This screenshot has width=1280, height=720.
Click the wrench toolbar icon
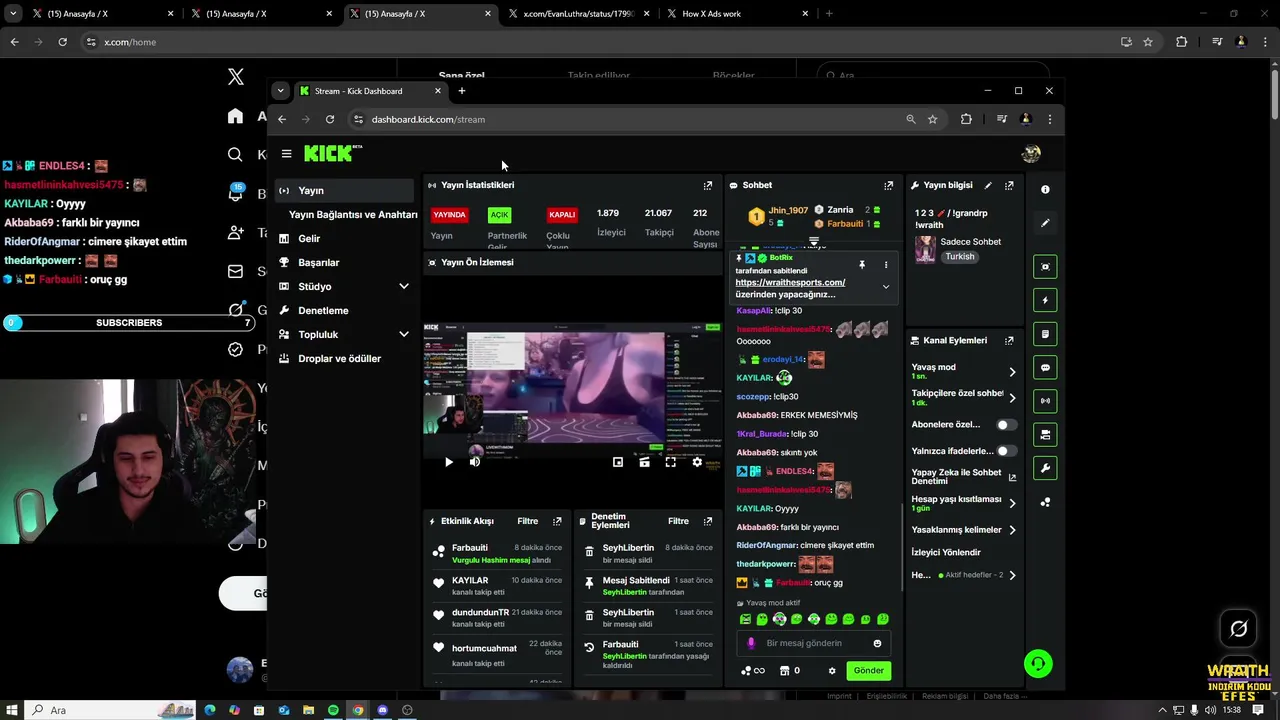point(1045,468)
